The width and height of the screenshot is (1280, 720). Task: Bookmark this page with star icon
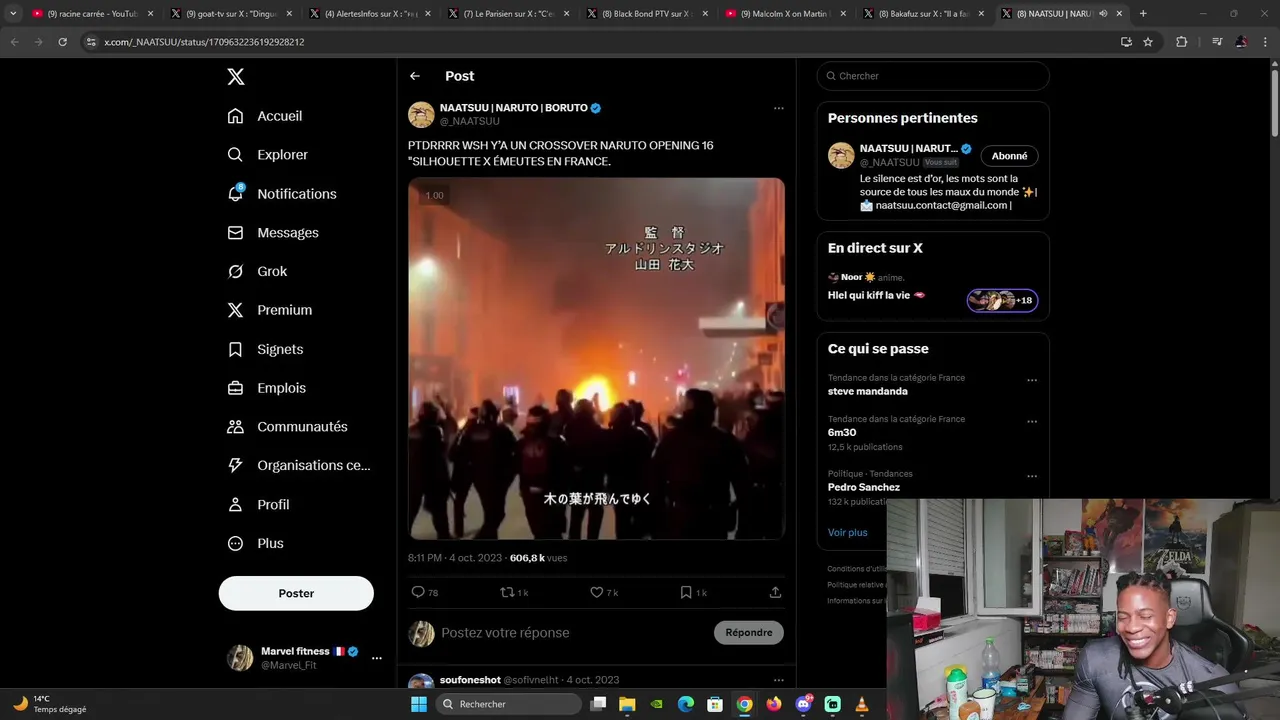click(x=1148, y=42)
